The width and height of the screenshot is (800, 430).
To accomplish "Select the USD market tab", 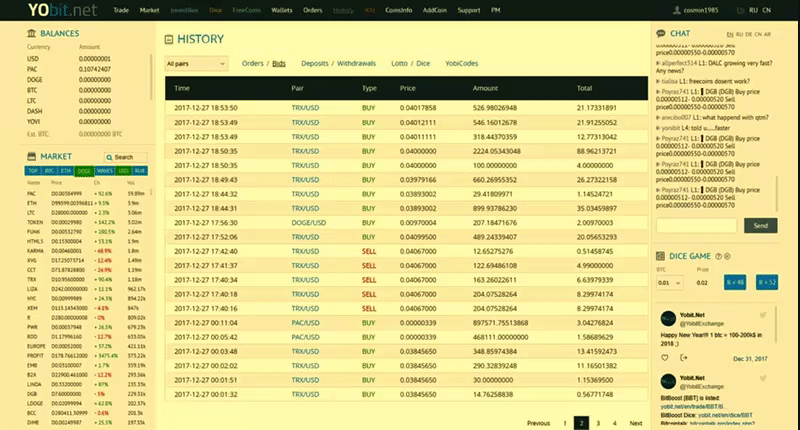I will point(123,171).
